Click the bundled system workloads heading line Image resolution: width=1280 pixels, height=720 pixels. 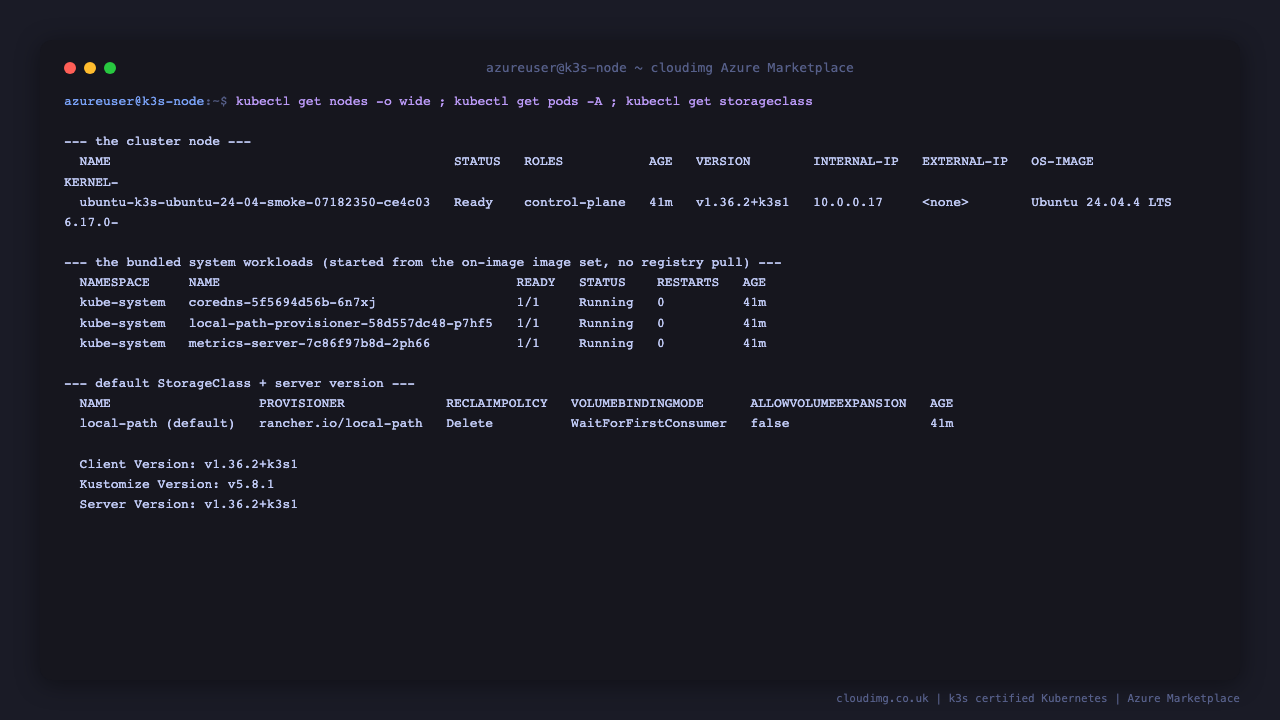423,263
